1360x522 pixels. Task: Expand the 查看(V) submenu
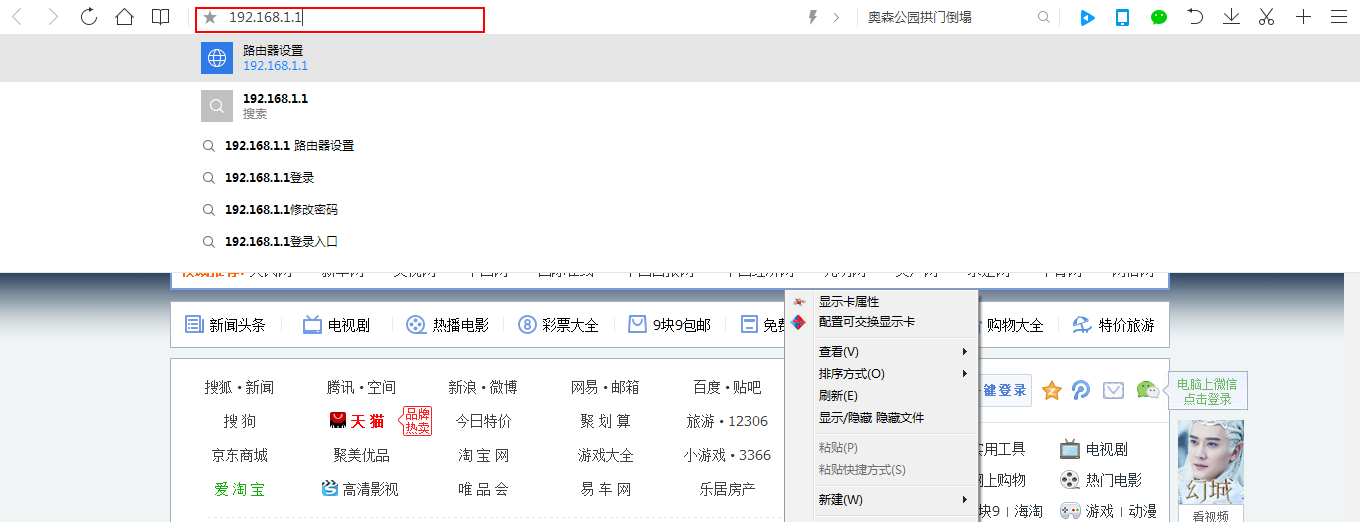881,352
